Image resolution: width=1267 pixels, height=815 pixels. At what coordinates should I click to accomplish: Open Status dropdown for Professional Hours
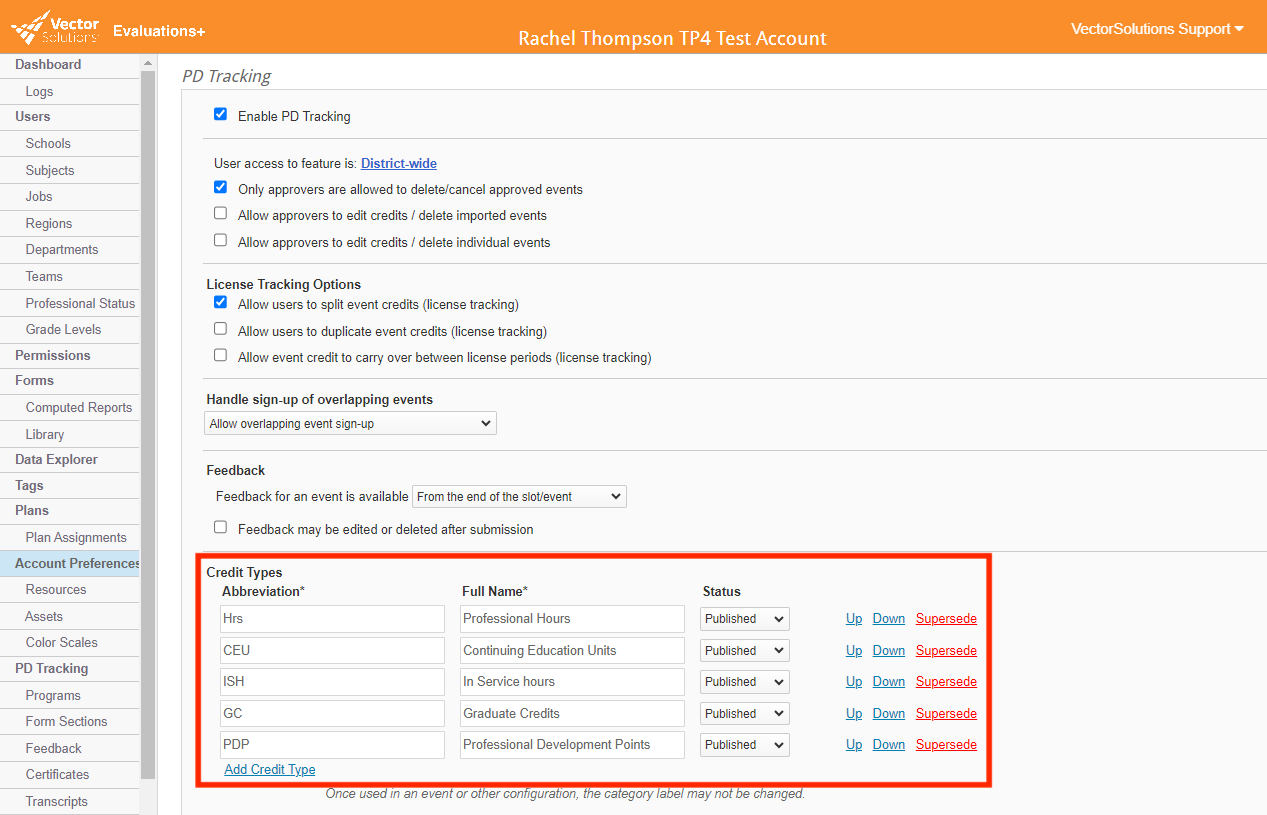point(745,619)
